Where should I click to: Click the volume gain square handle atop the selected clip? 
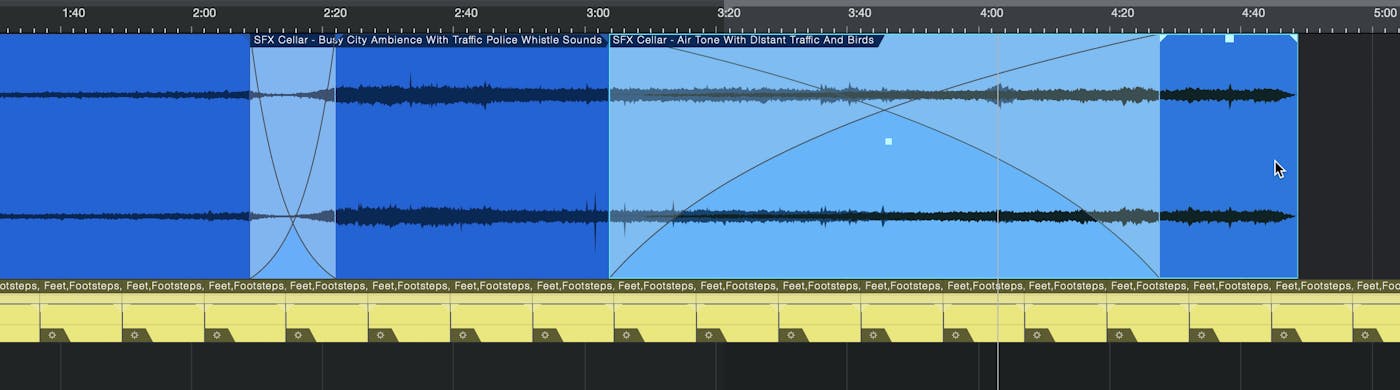point(1229,38)
